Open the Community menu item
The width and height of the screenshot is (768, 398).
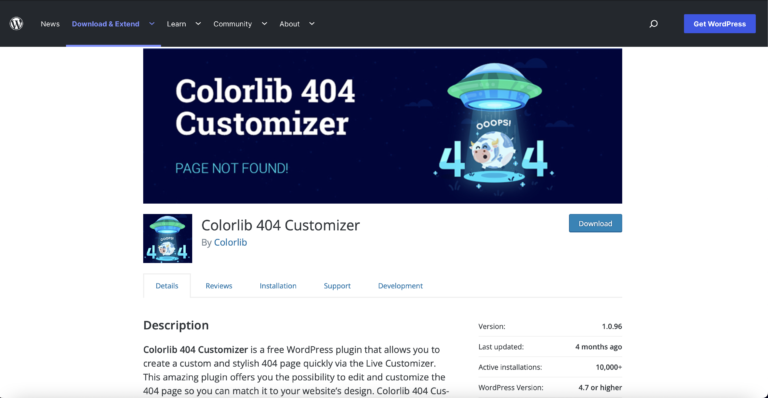[x=232, y=23]
